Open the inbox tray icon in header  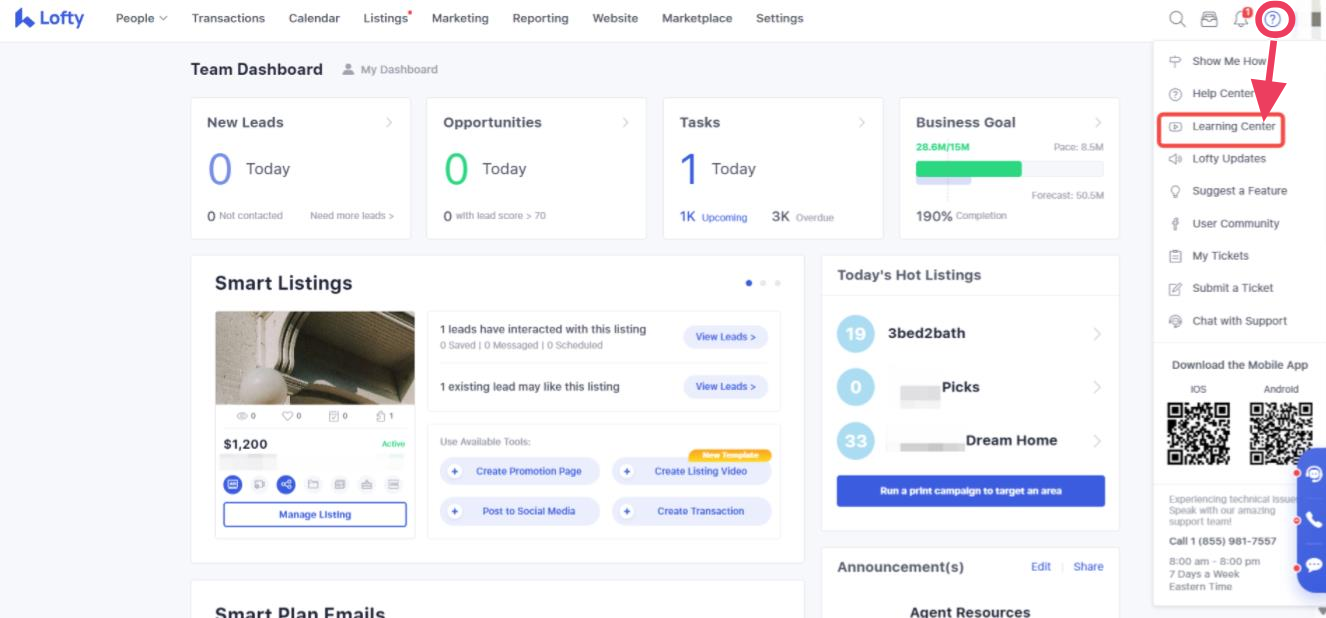(x=1209, y=19)
